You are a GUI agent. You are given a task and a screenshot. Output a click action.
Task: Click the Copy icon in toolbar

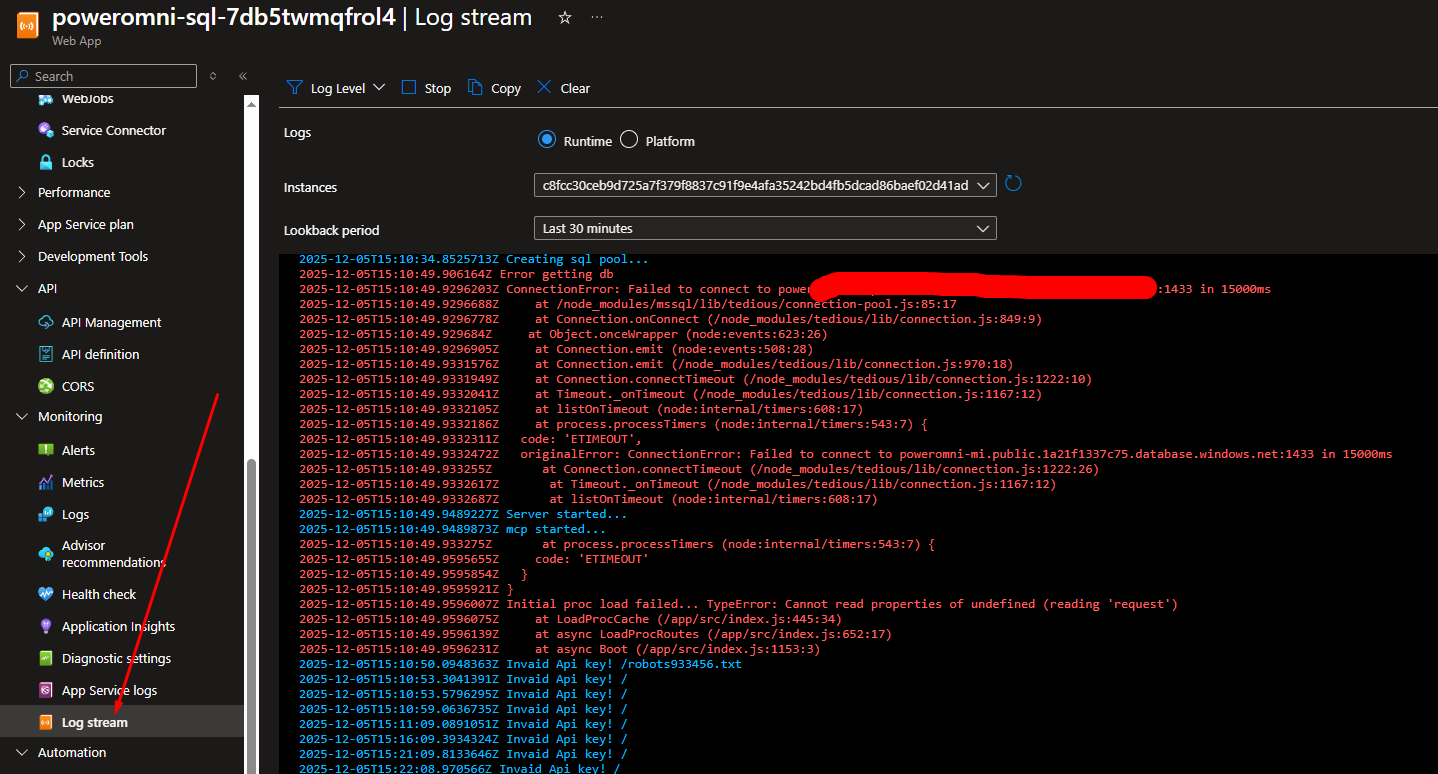[475, 87]
